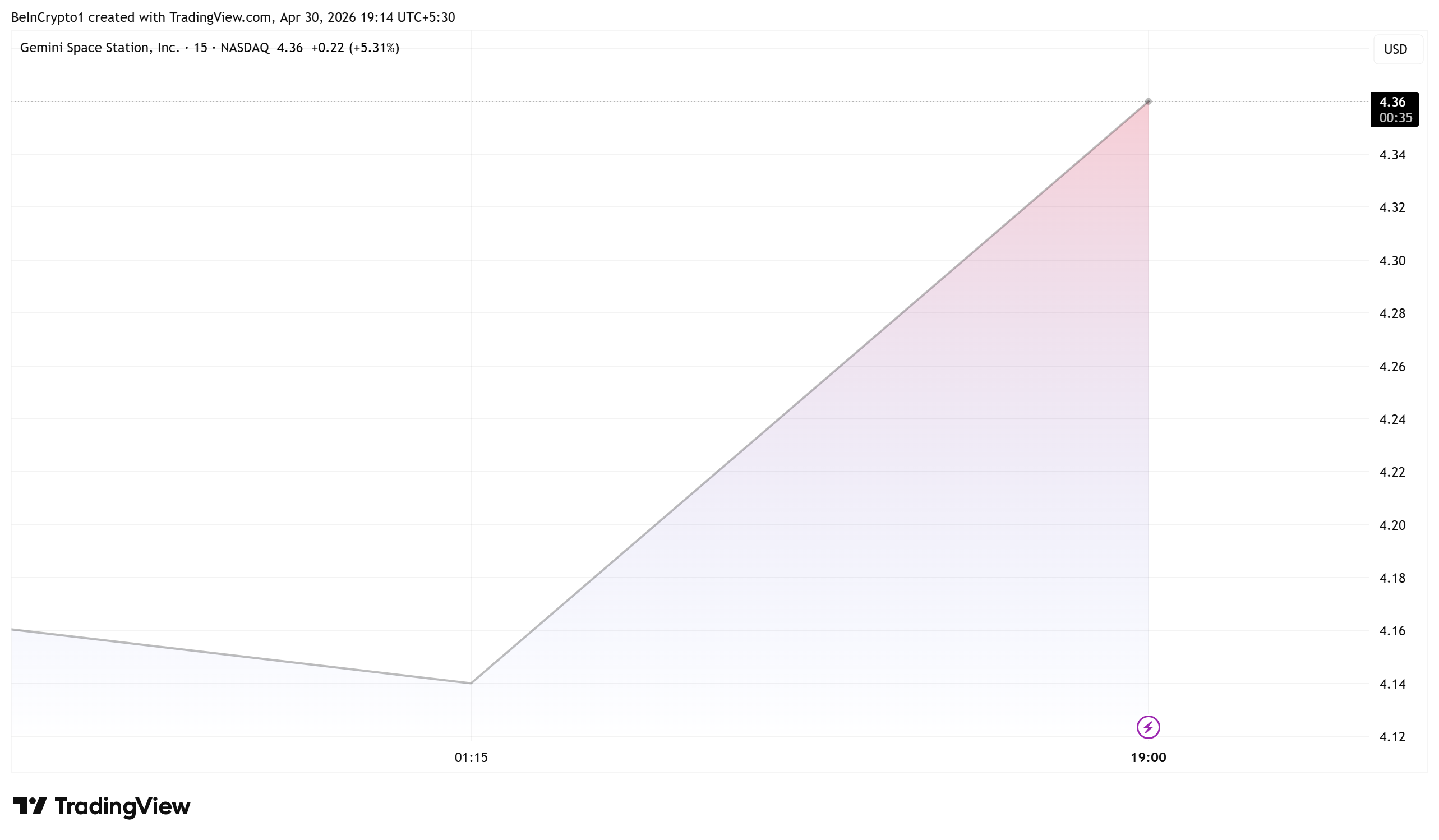This screenshot has width=1439, height=840.
Task: Click the 19:00 time axis label
Action: click(1148, 757)
